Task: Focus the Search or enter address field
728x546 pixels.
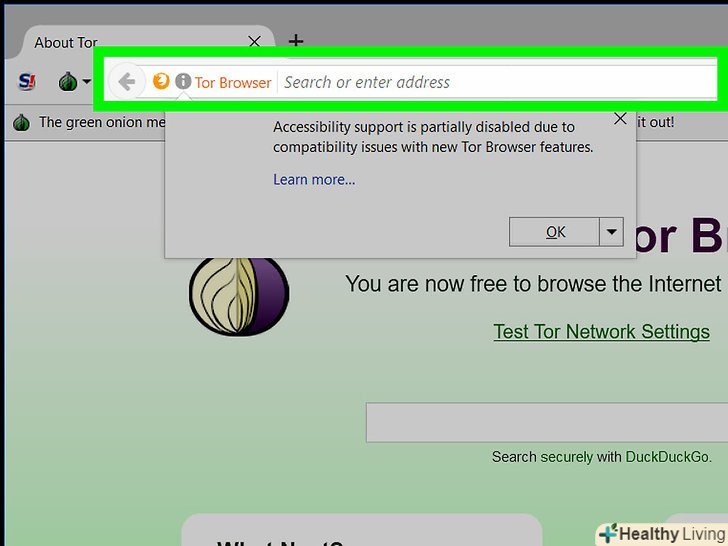Action: tap(497, 82)
